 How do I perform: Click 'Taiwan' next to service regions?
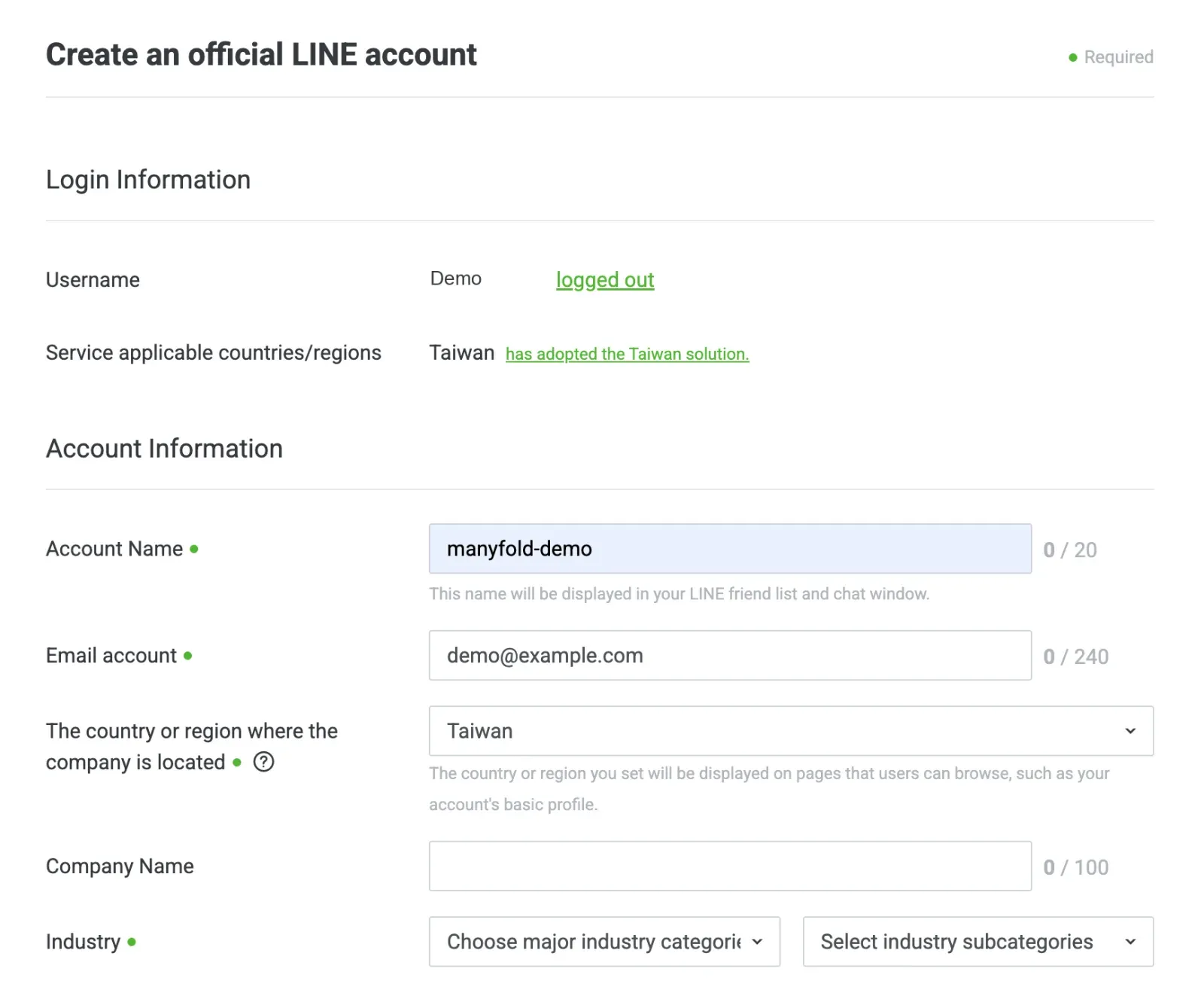coord(461,353)
